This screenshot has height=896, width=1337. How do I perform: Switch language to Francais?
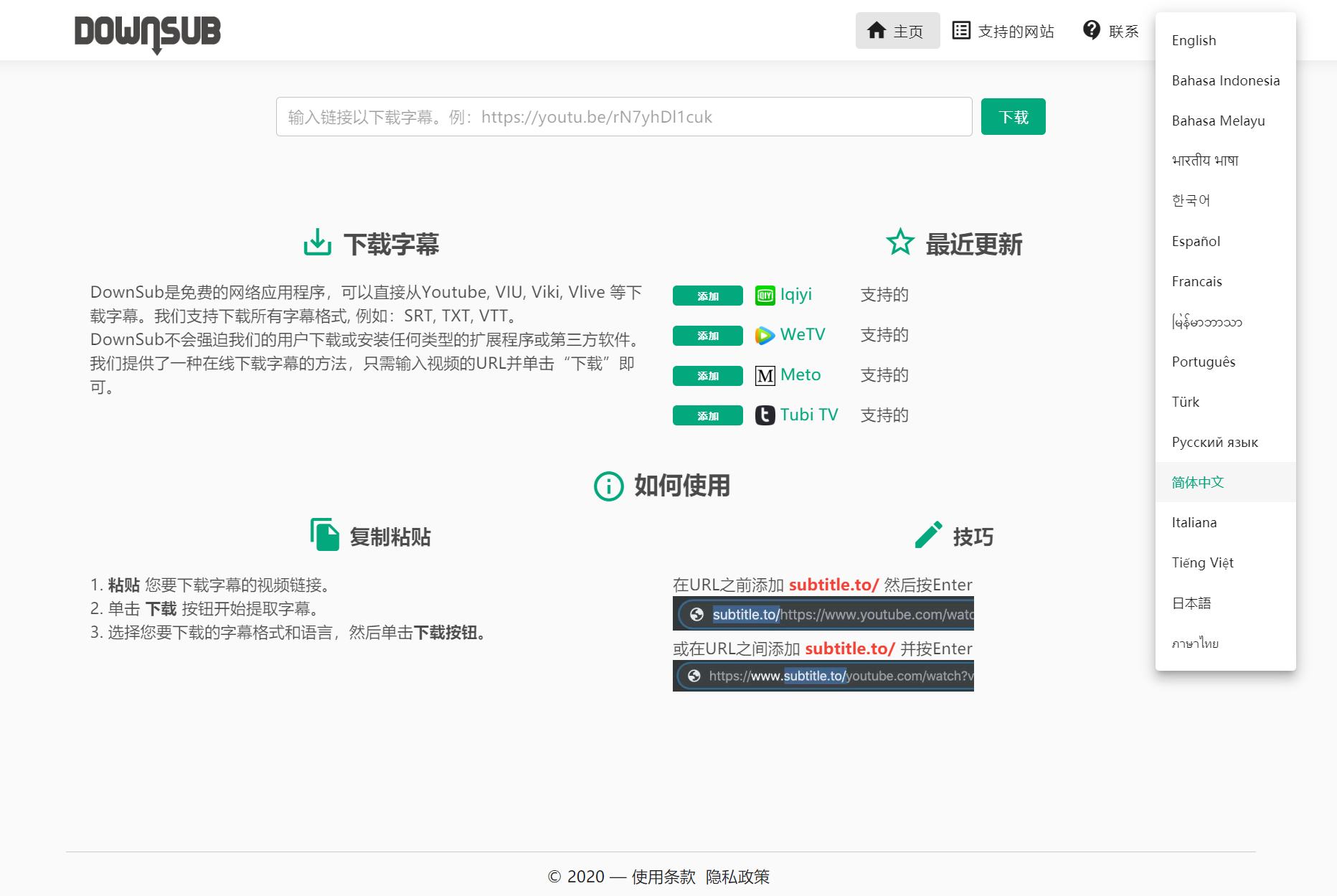pyautogui.click(x=1226, y=281)
